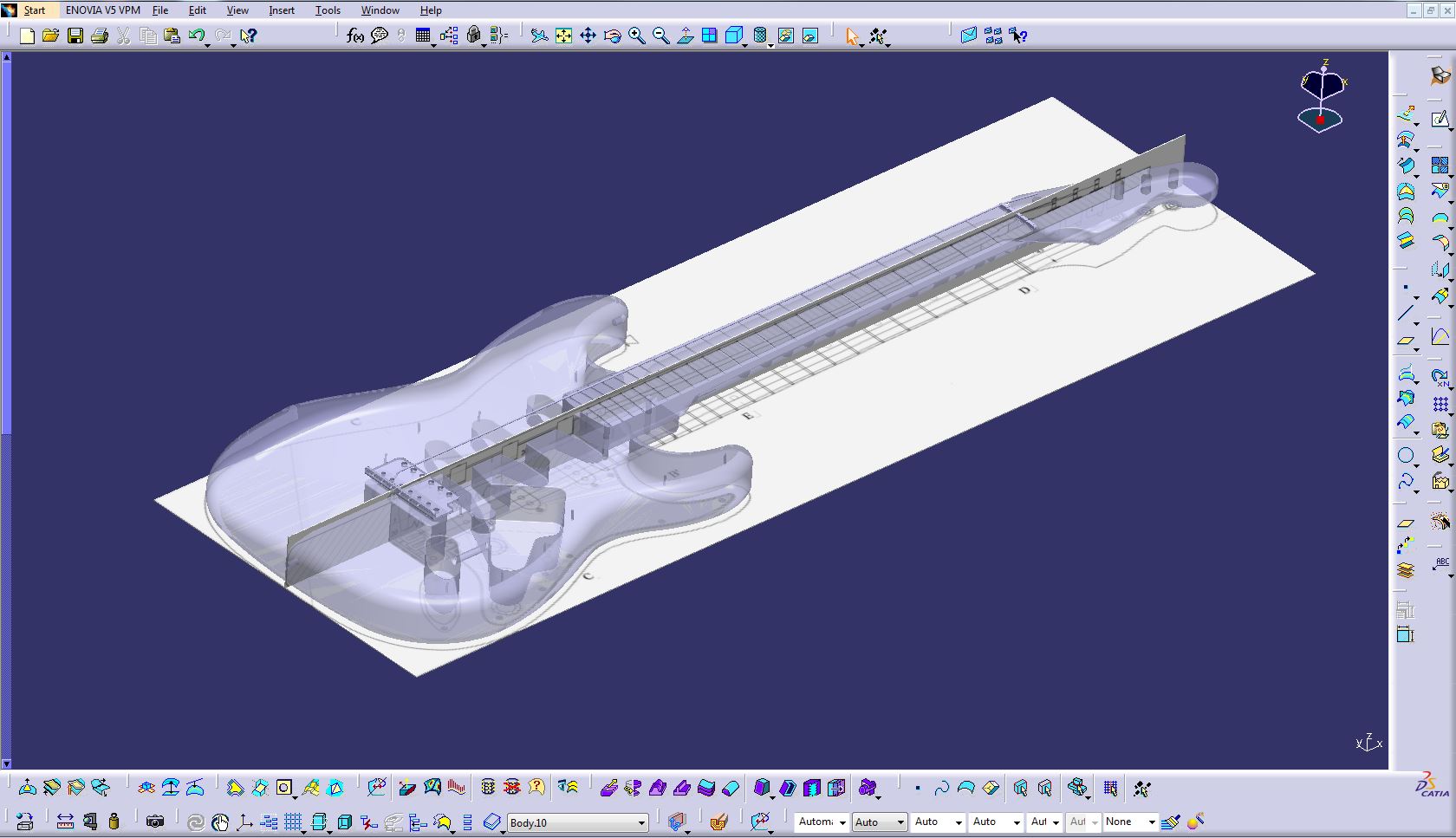This screenshot has height=838, width=1456.
Task: Open the Insert menu
Action: coord(282,10)
